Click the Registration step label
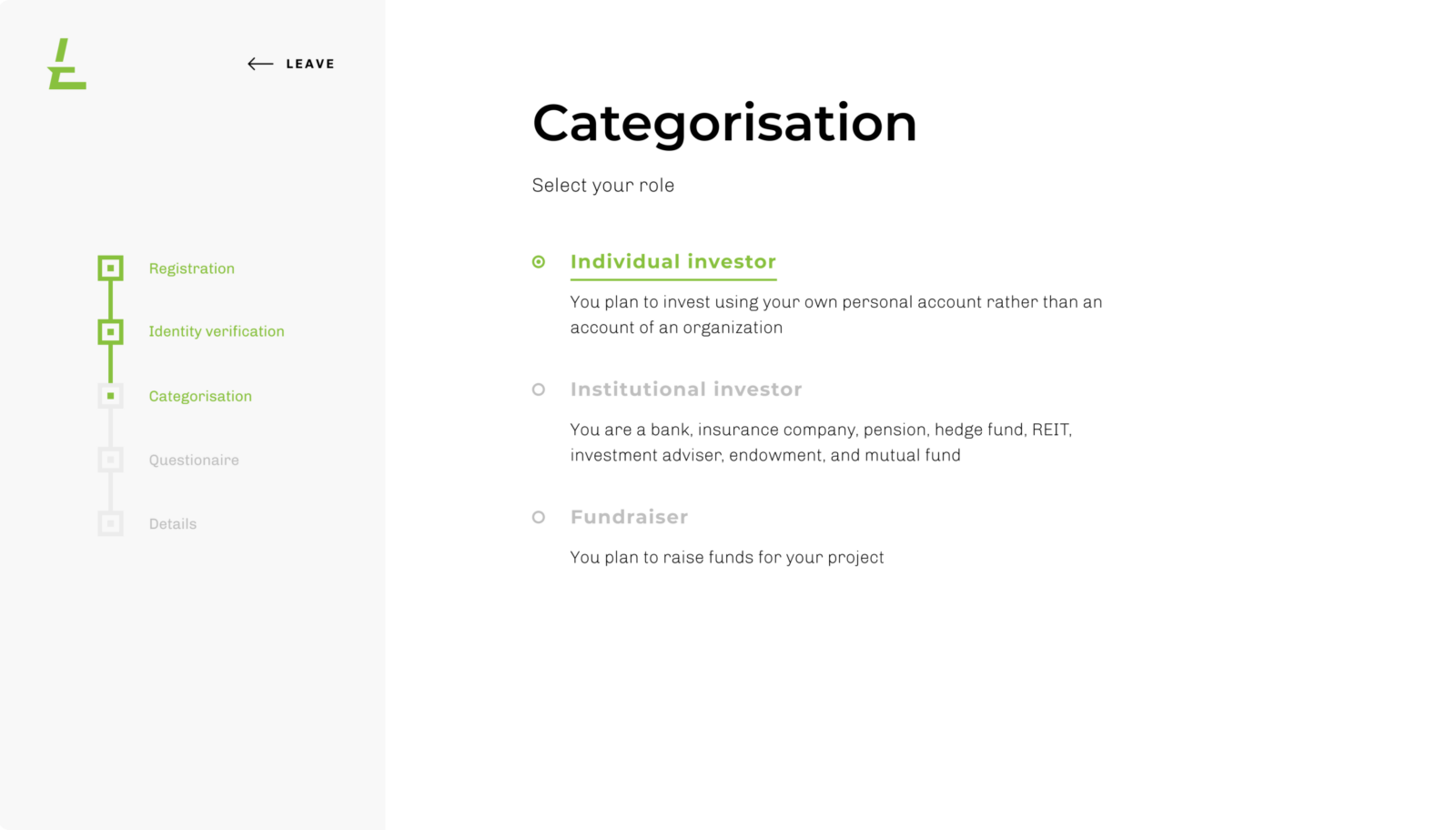 click(x=191, y=268)
